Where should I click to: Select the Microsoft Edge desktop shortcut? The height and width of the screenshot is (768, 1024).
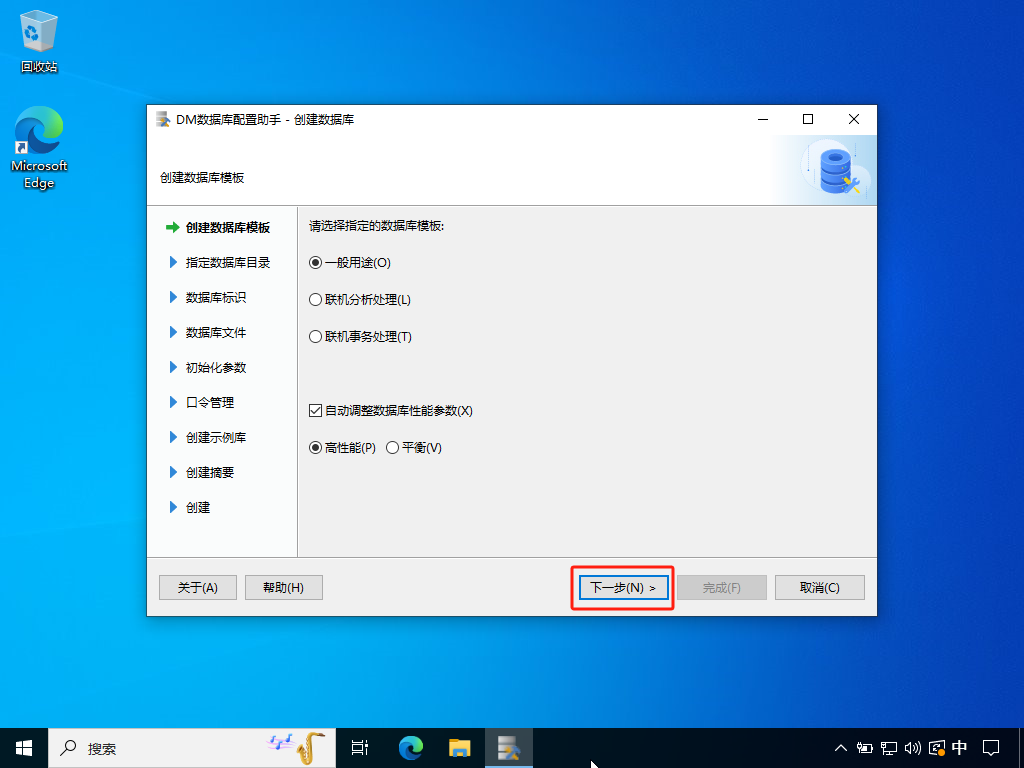coord(39,148)
